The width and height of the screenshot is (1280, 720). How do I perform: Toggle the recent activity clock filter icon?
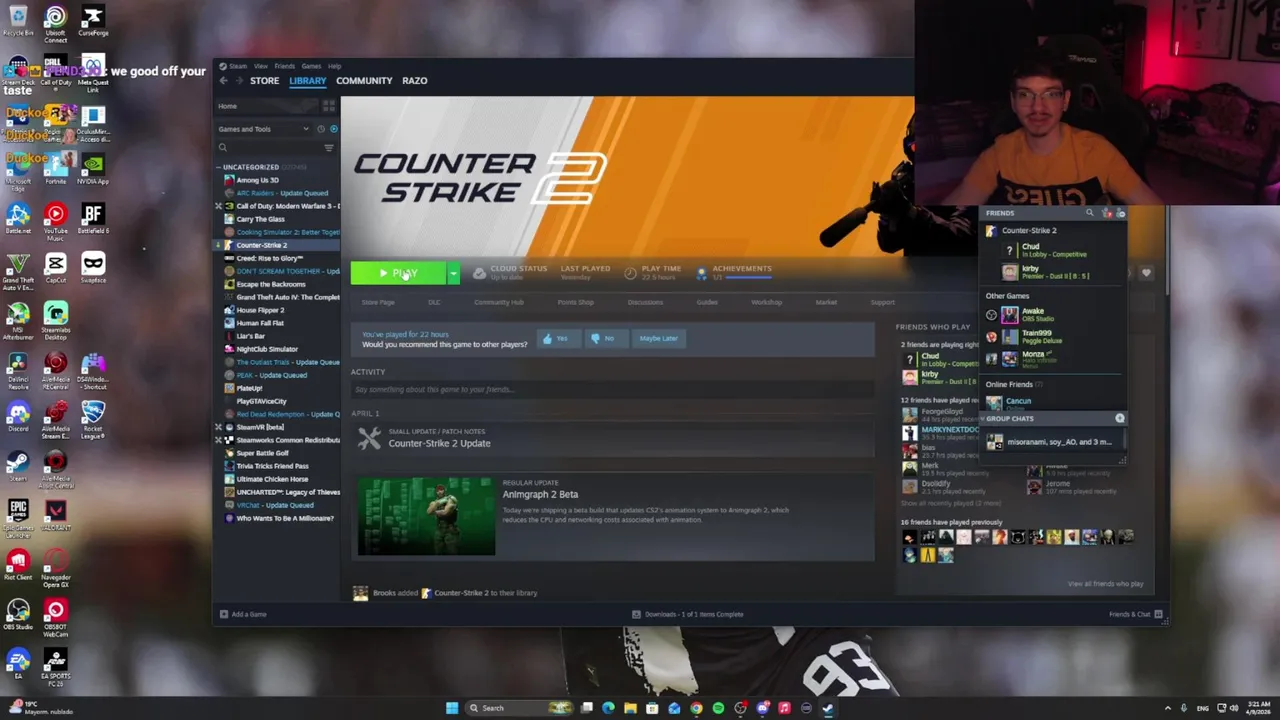pos(321,129)
